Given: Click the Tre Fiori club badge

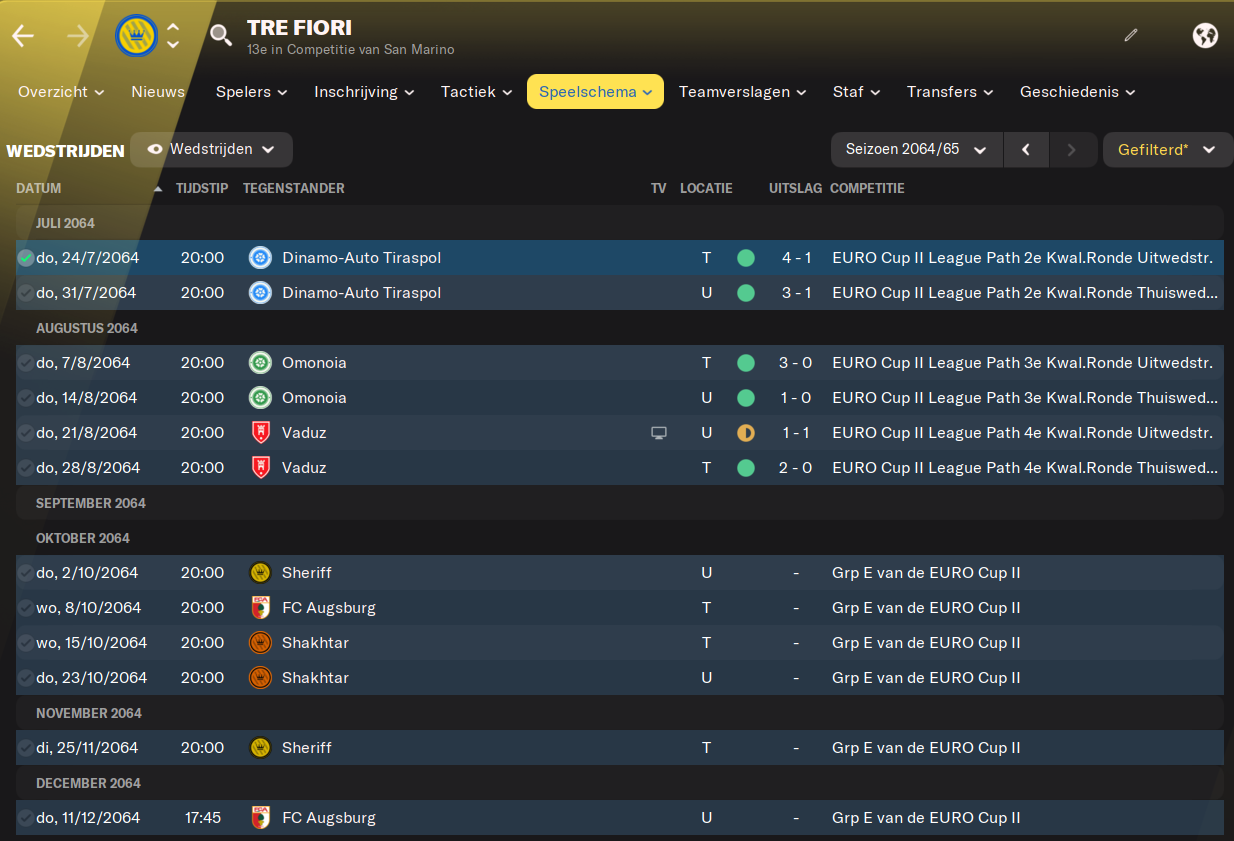Looking at the screenshot, I should pos(137,36).
